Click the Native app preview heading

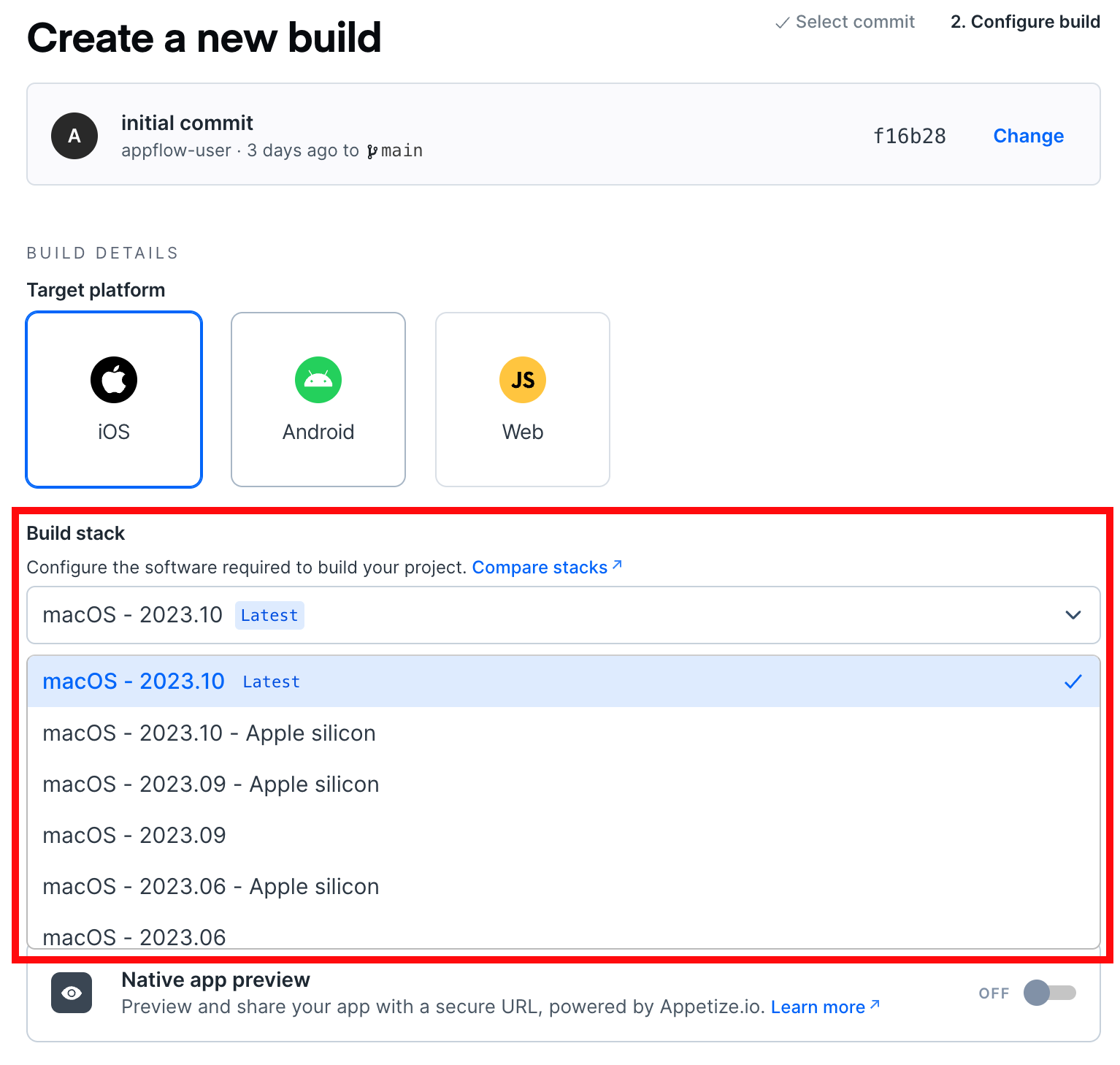click(215, 980)
